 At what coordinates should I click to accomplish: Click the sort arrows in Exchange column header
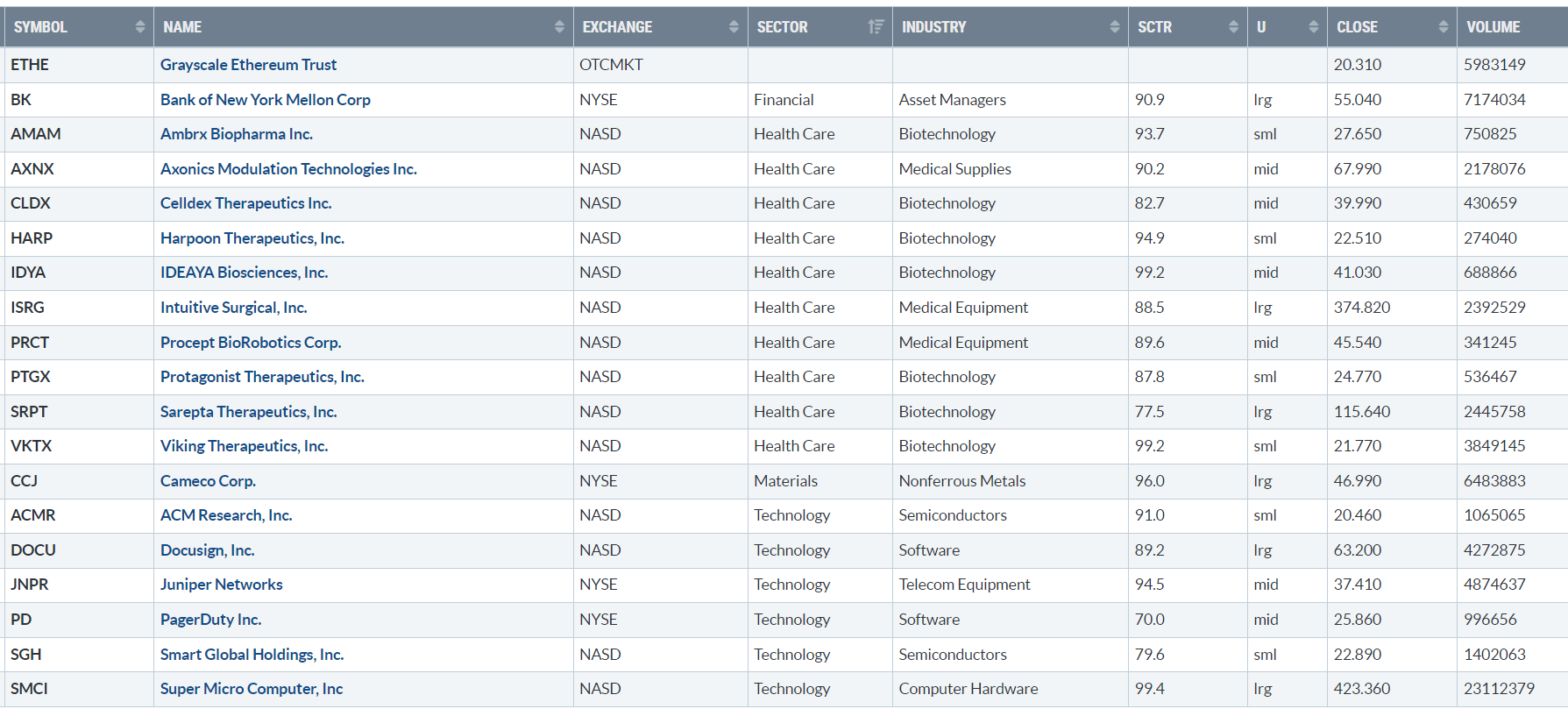(734, 27)
